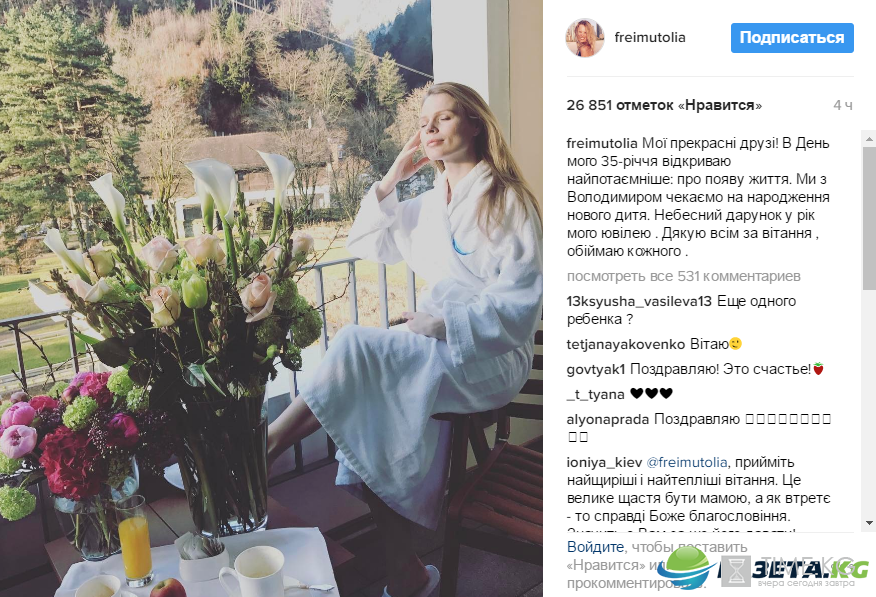Image resolution: width=876 pixels, height=597 pixels.
Task: Open freimutolia username in post header
Action: pyautogui.click(x=650, y=37)
